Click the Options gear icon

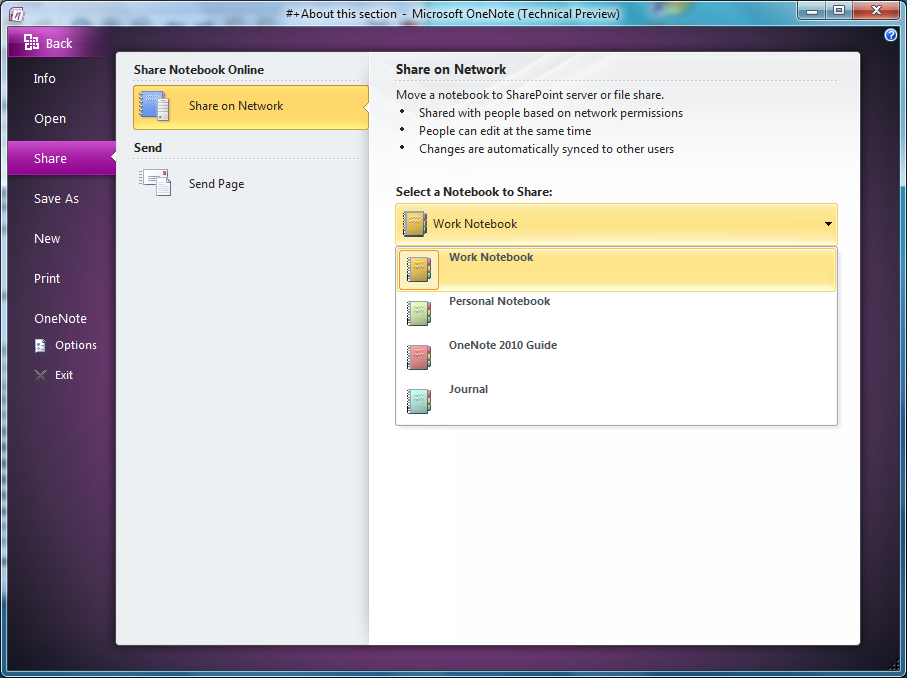[x=38, y=345]
